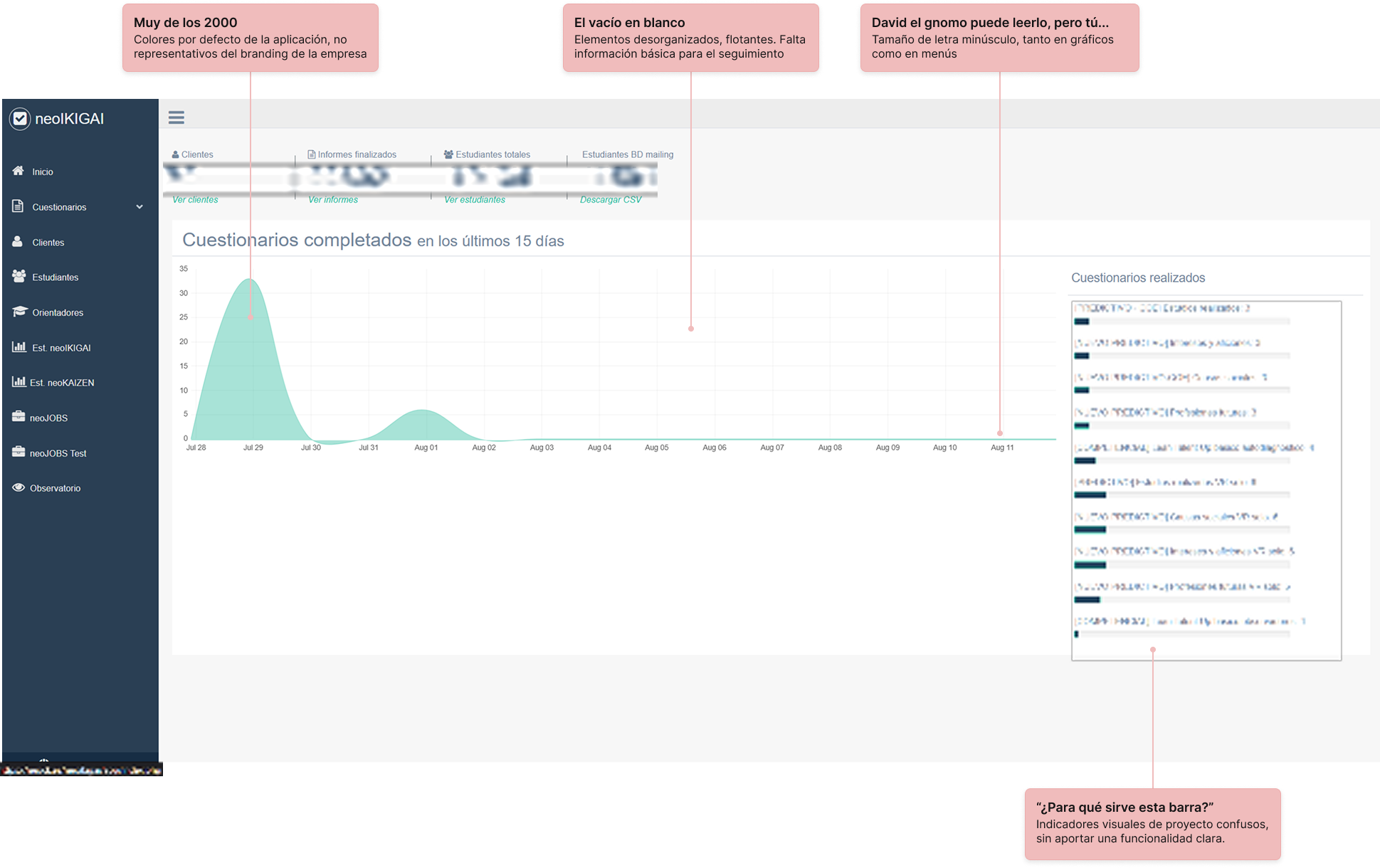Click the Observatorio eye icon
The image size is (1380, 868).
19,487
